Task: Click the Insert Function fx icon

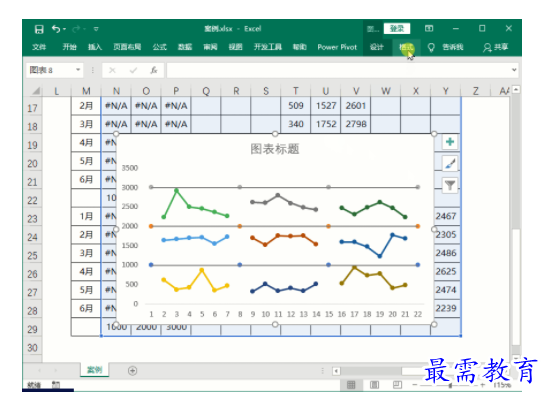Action: click(154, 70)
